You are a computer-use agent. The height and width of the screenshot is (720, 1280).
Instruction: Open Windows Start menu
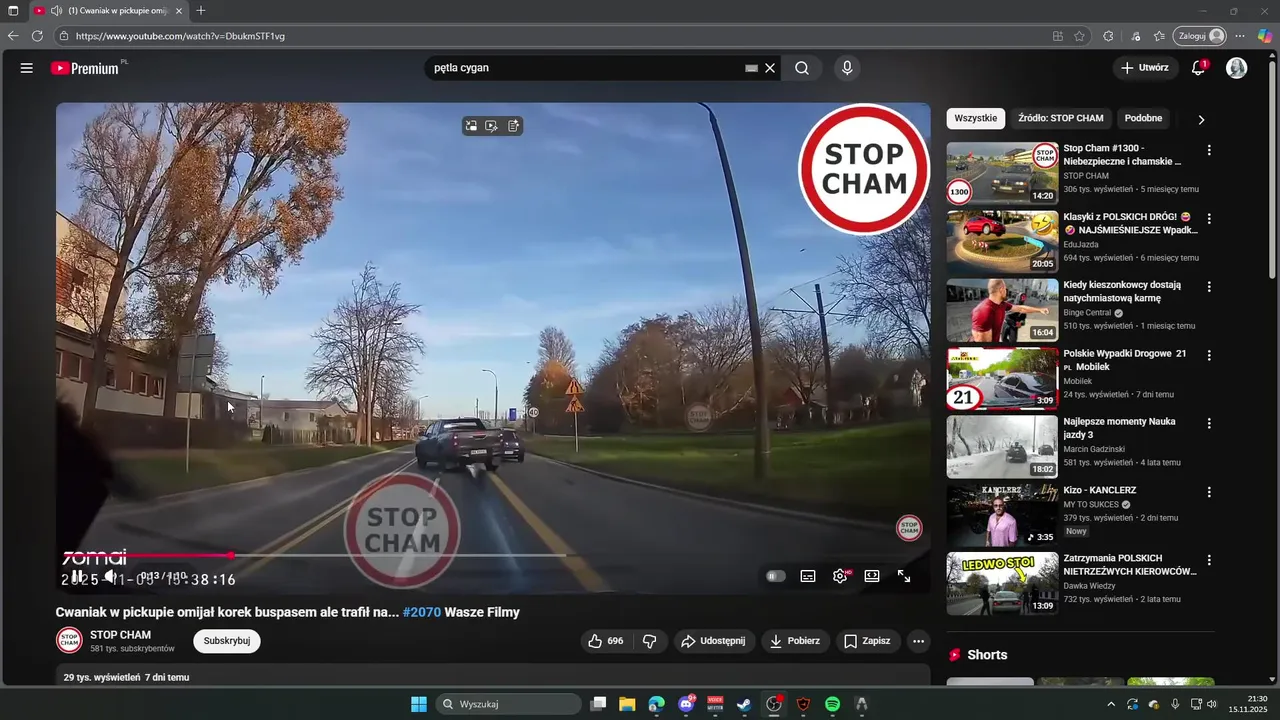pos(419,704)
